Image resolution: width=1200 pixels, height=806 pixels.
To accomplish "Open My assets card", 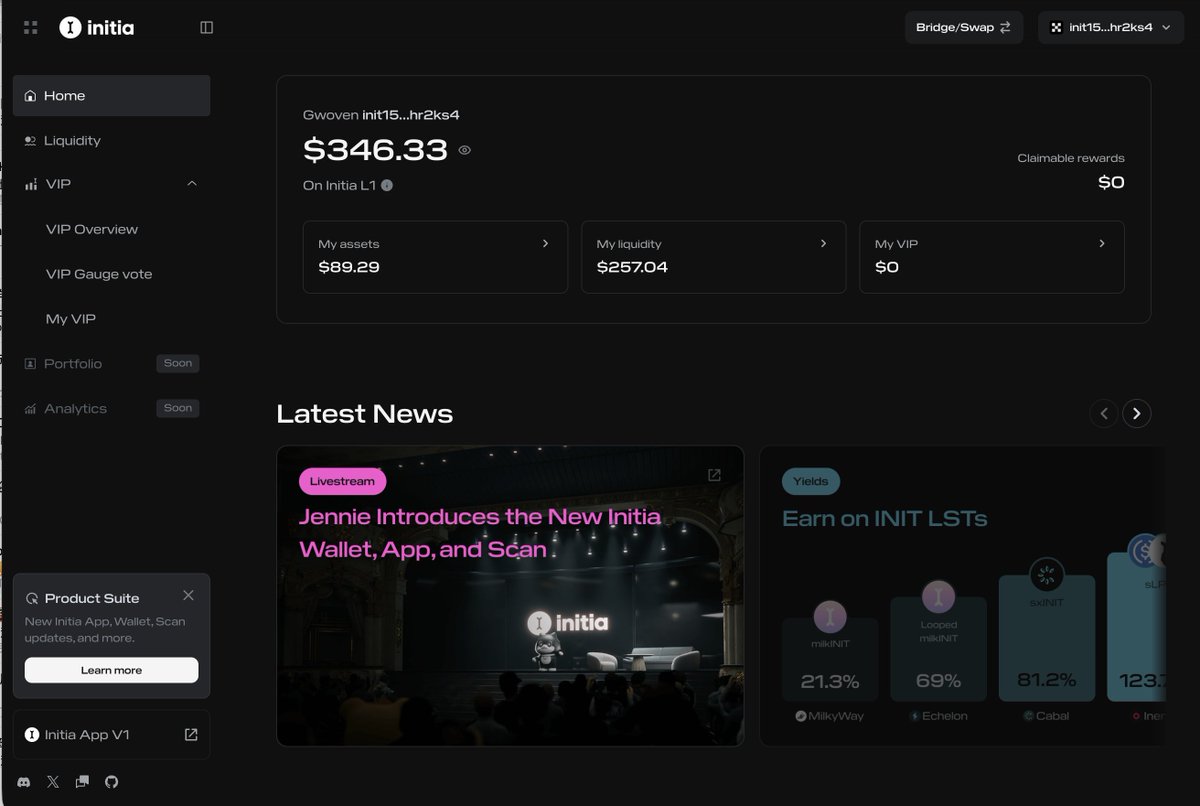I will pos(435,257).
